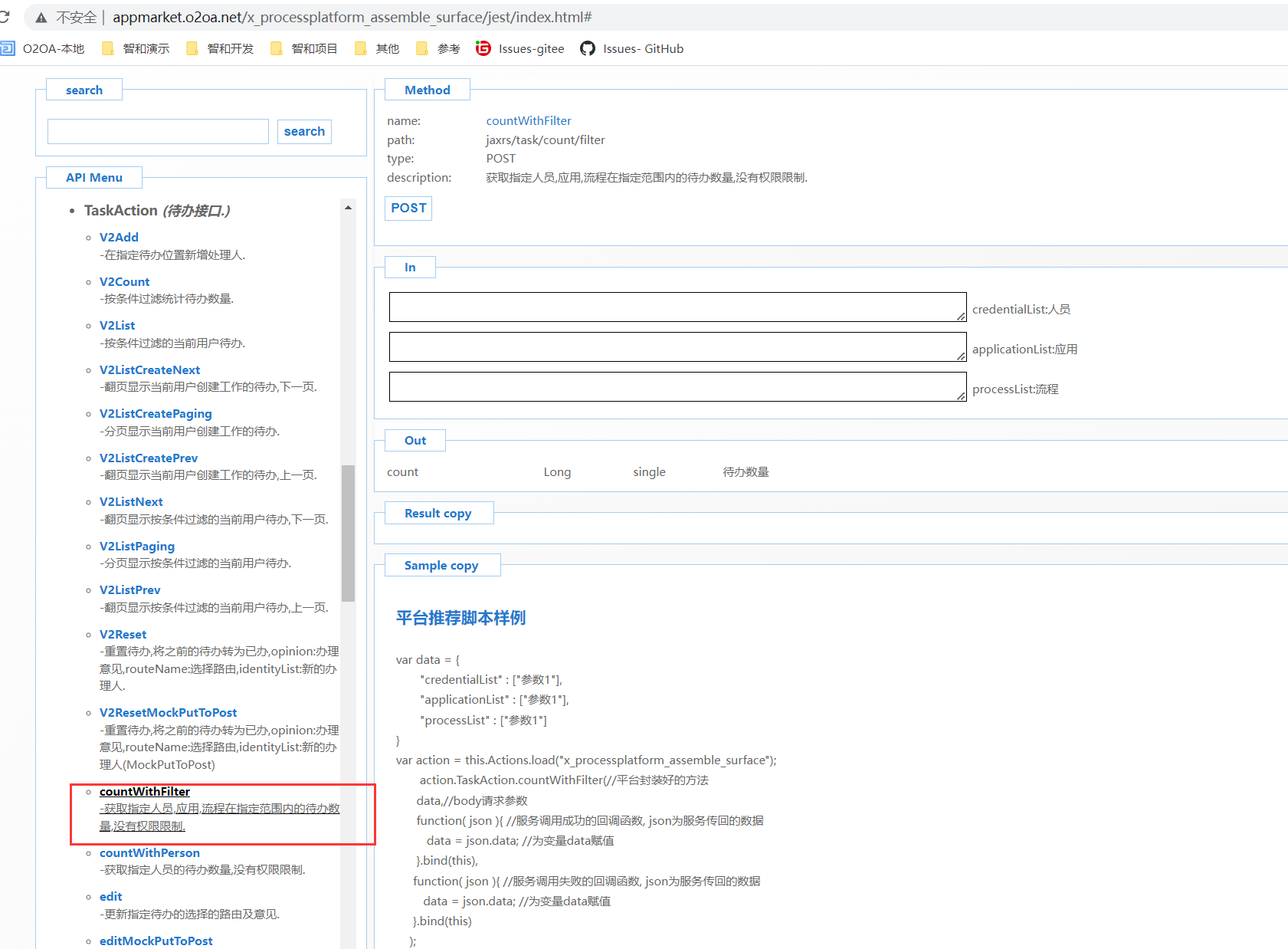Open the V2ListPaging API entry
Screen dimensions: 1288x949
point(137,546)
